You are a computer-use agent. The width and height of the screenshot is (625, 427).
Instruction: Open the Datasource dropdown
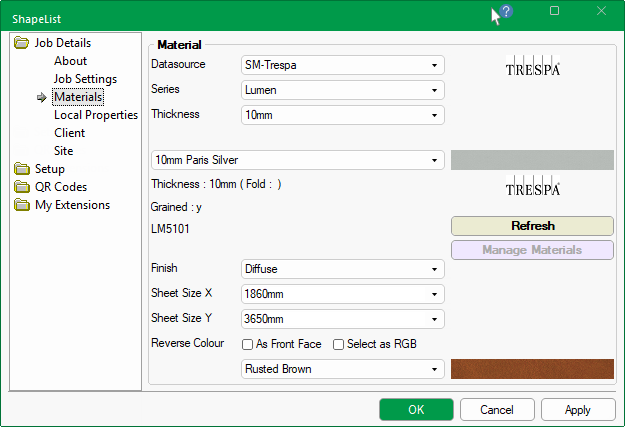(x=343, y=65)
